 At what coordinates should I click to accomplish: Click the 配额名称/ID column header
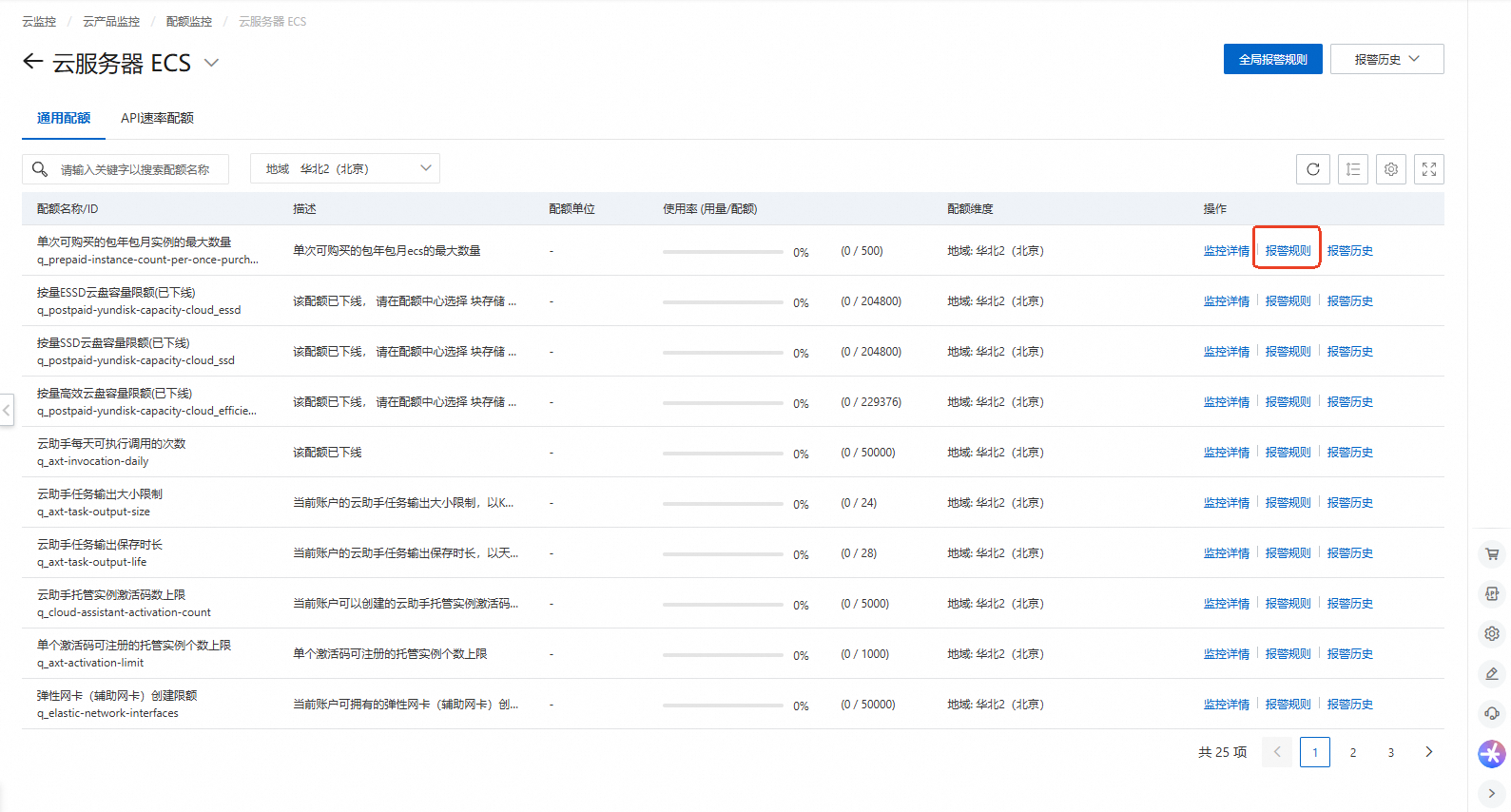68,209
